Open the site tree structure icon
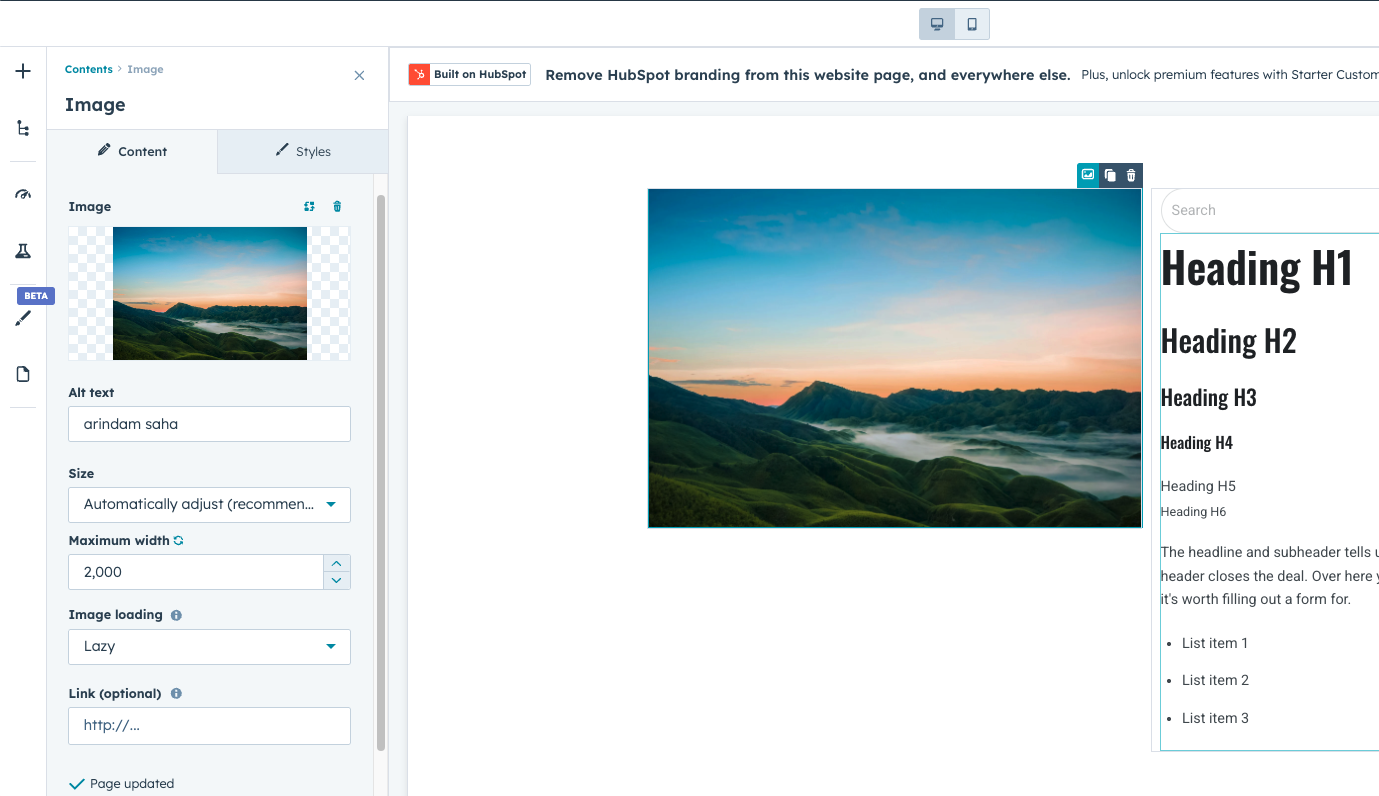 tap(23, 128)
